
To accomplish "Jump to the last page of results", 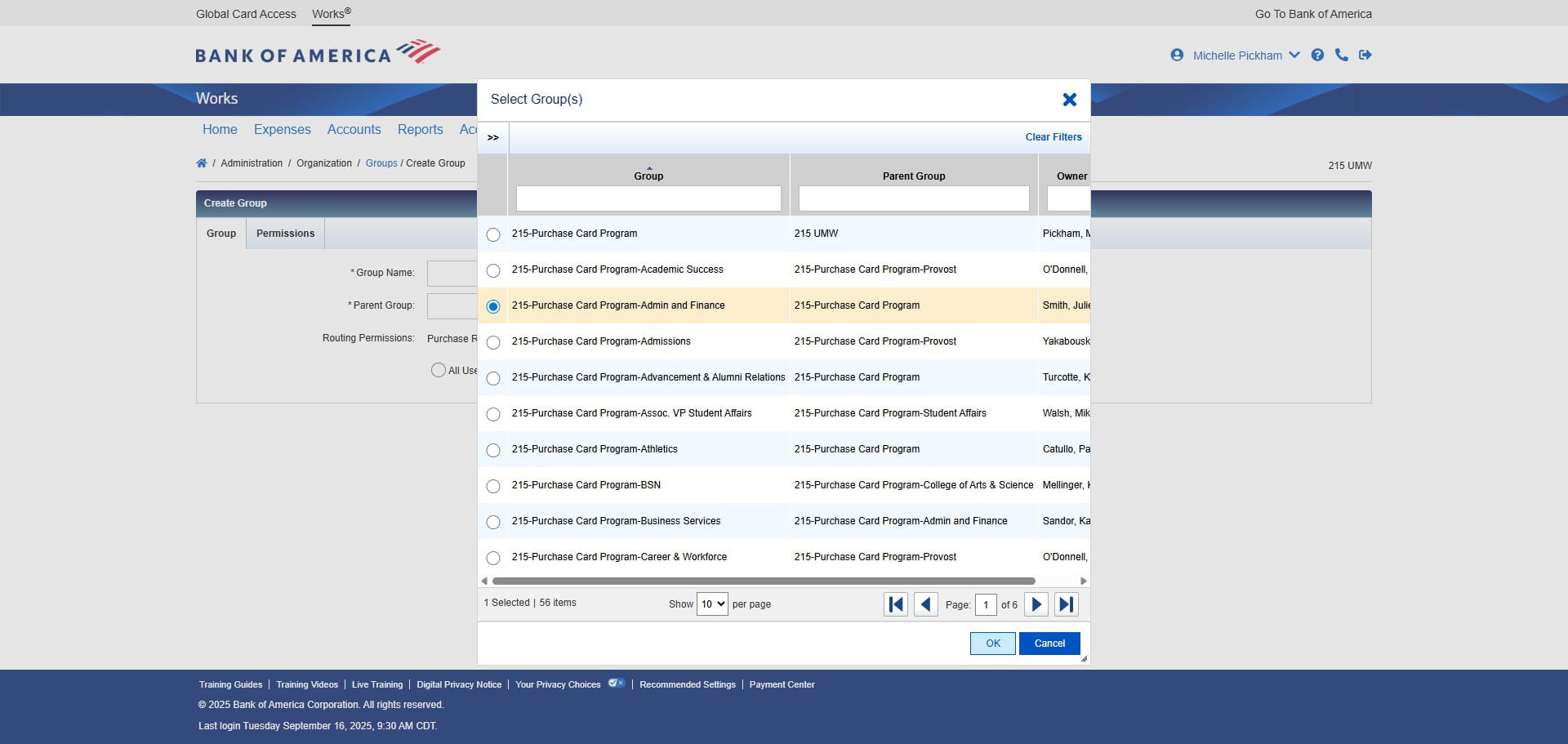I will point(1066,604).
